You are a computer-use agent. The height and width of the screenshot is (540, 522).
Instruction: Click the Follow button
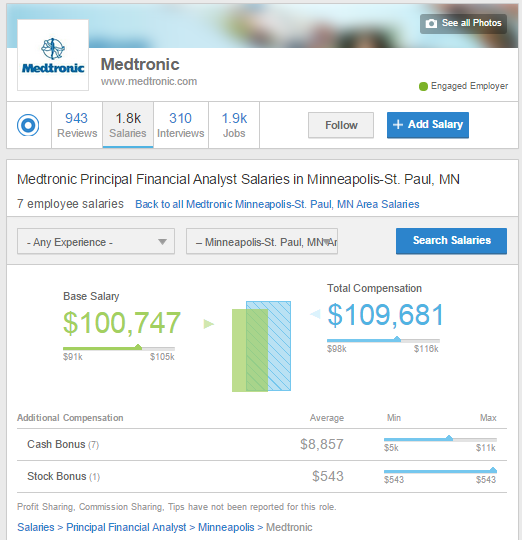click(341, 125)
